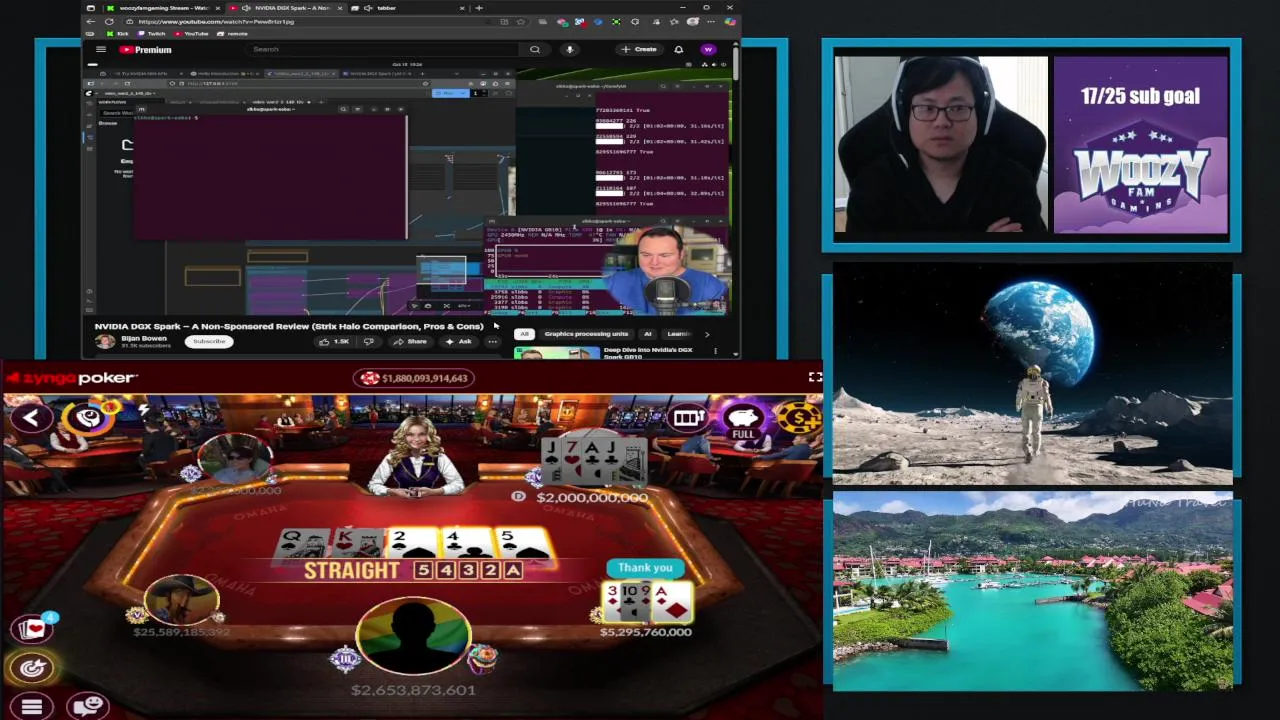
Task: Go back in the browser
Action: pyautogui.click(x=92, y=21)
